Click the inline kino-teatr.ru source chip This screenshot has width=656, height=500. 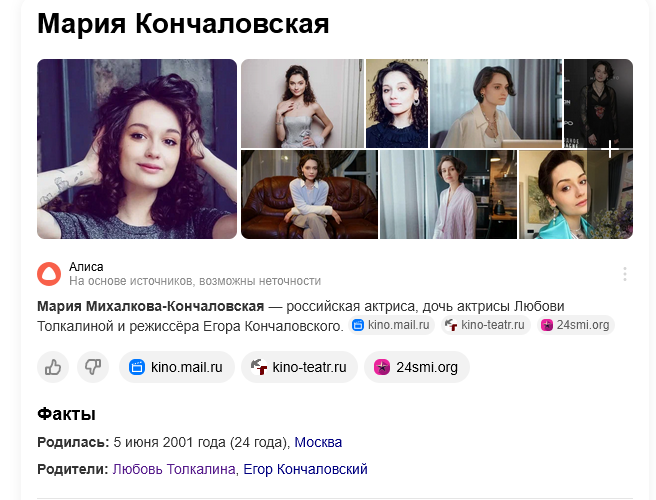coord(486,325)
